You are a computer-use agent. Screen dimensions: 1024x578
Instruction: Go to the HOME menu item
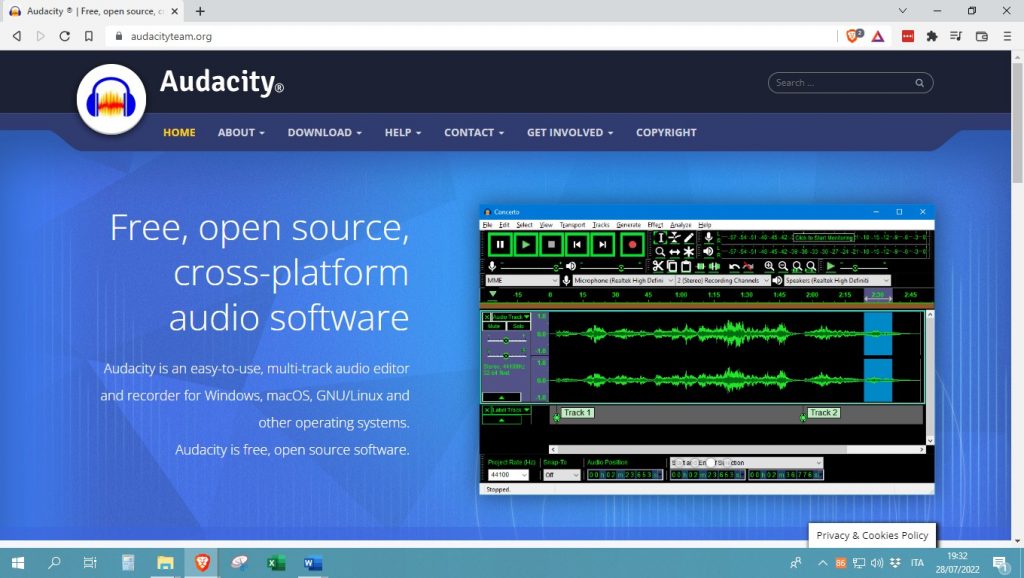click(179, 132)
